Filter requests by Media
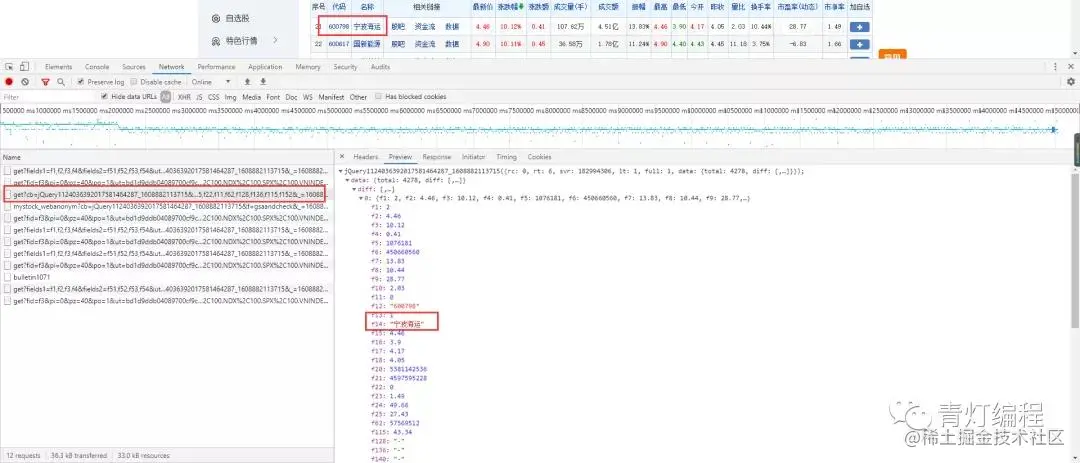This screenshot has width=1080, height=463. pyautogui.click(x=251, y=97)
